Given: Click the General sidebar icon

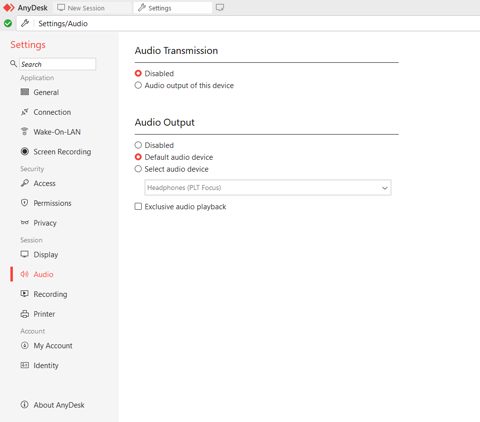Looking at the screenshot, I should point(25,92).
